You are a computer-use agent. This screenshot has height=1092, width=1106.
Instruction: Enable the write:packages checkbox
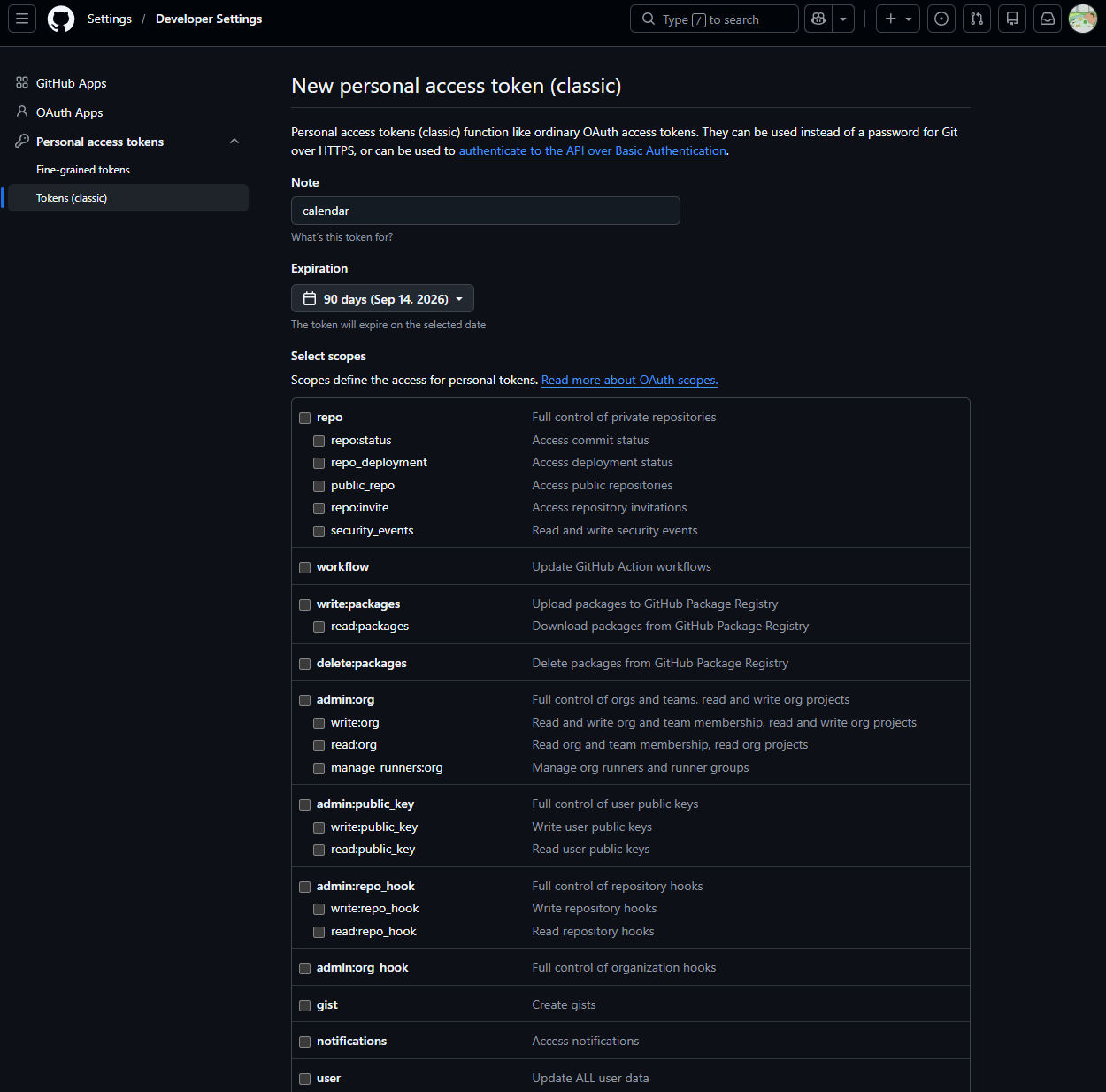click(304, 604)
